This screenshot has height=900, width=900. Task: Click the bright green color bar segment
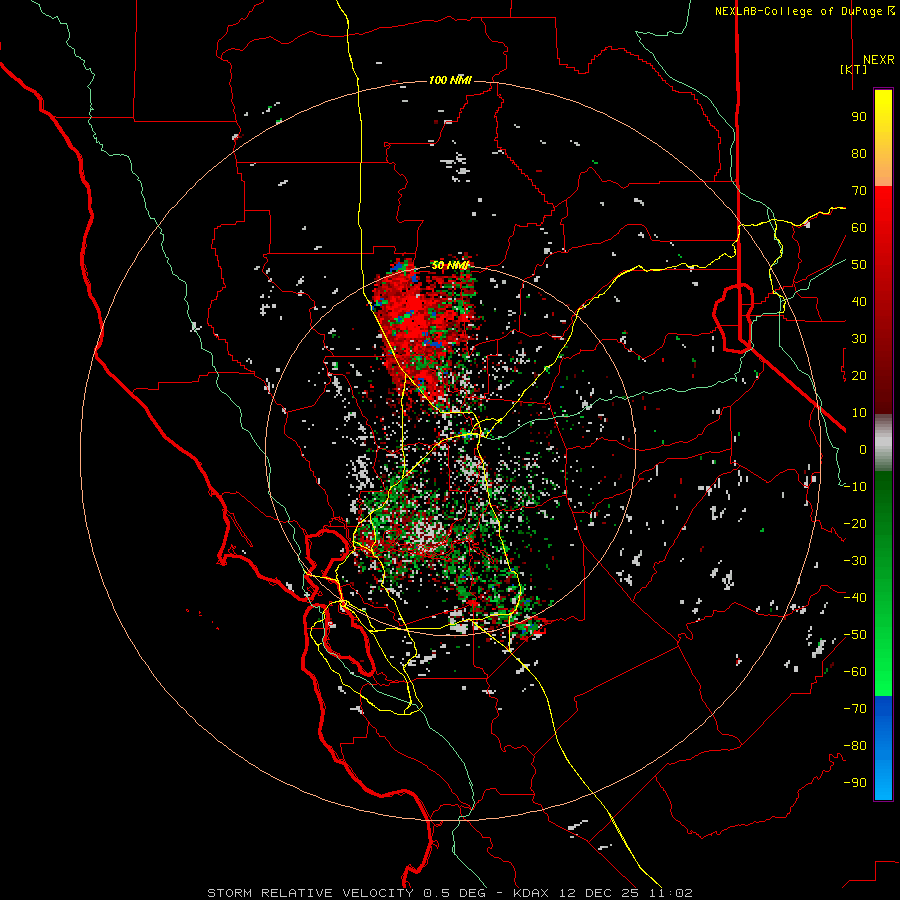coord(883,660)
